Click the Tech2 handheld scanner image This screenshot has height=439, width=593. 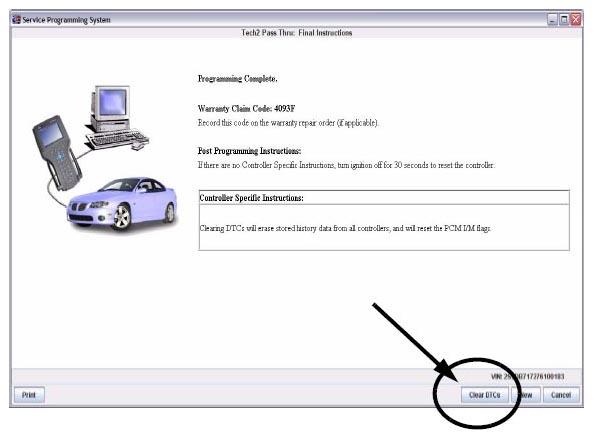coord(56,152)
